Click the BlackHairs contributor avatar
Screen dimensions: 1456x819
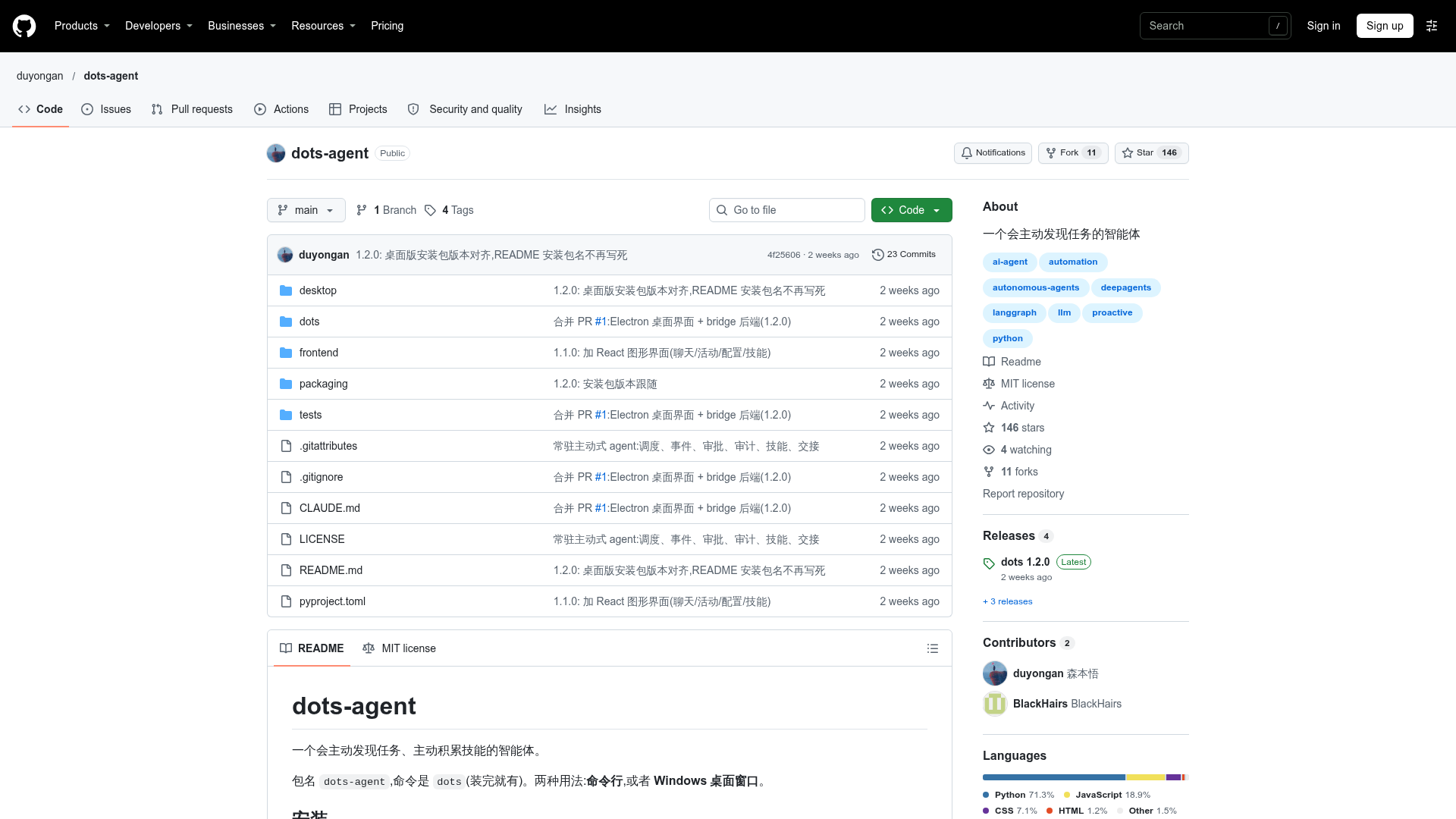tap(995, 704)
